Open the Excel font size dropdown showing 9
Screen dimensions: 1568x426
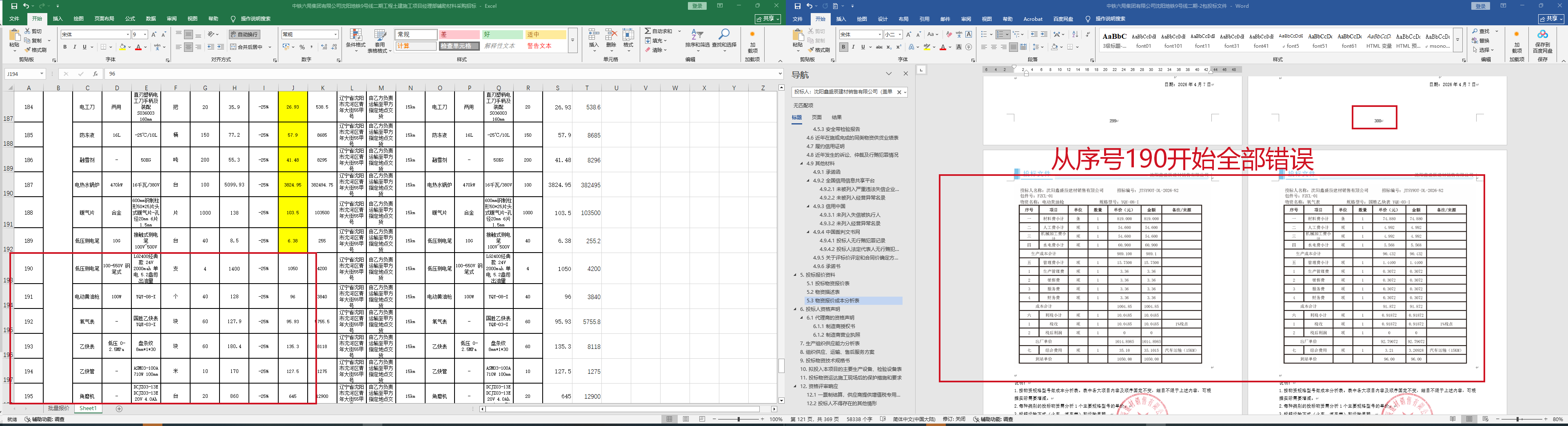pos(145,35)
